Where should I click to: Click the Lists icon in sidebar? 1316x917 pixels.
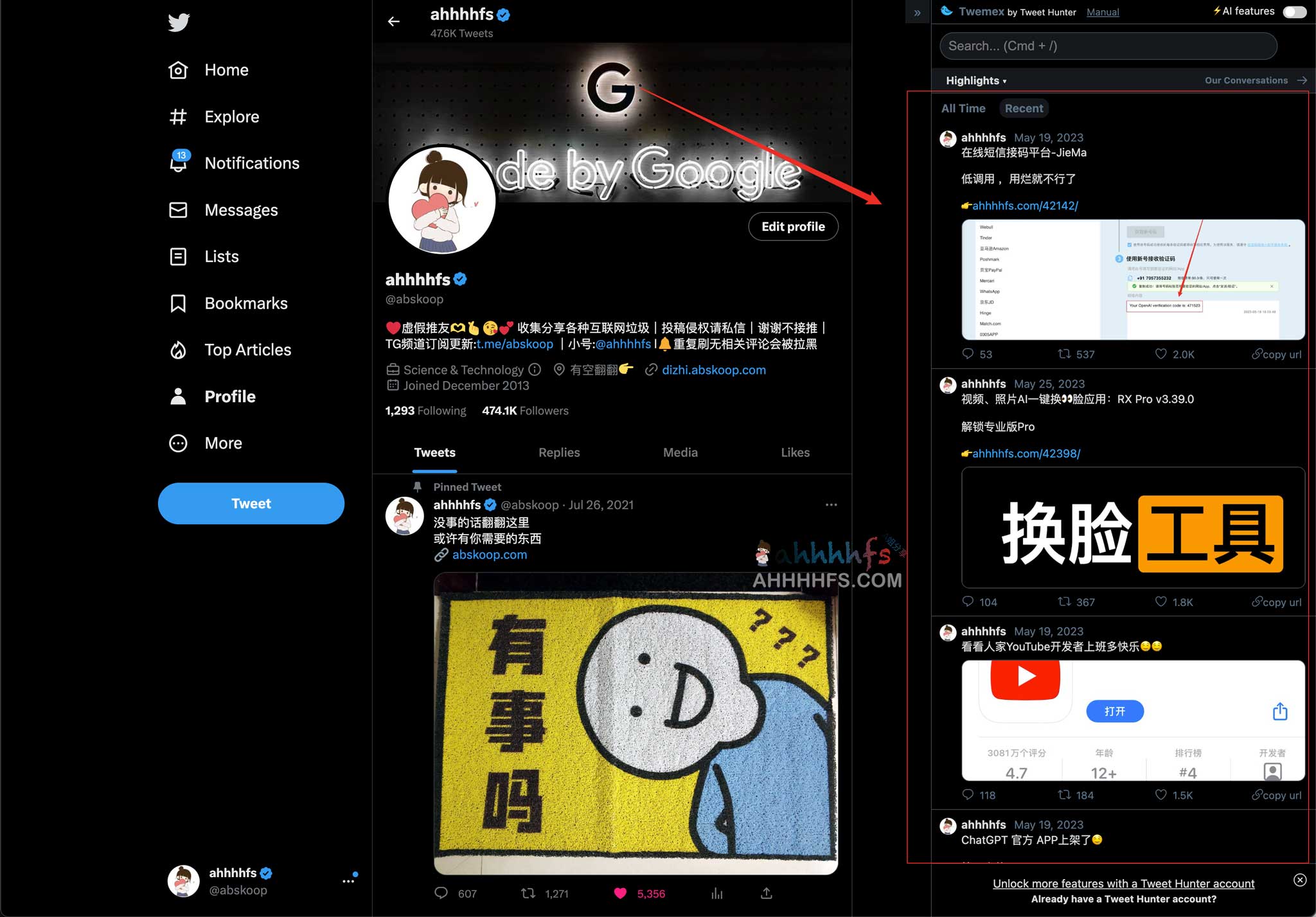178,256
